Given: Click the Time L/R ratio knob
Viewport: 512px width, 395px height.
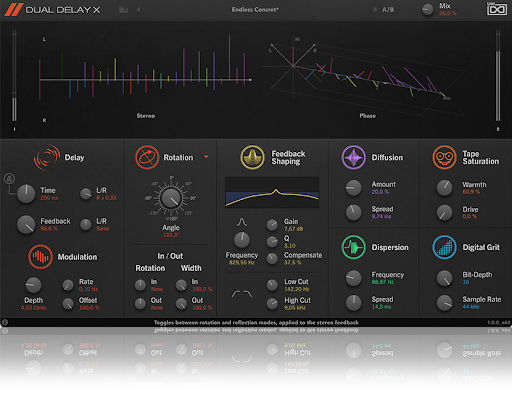Looking at the screenshot, I should pyautogui.click(x=86, y=194).
